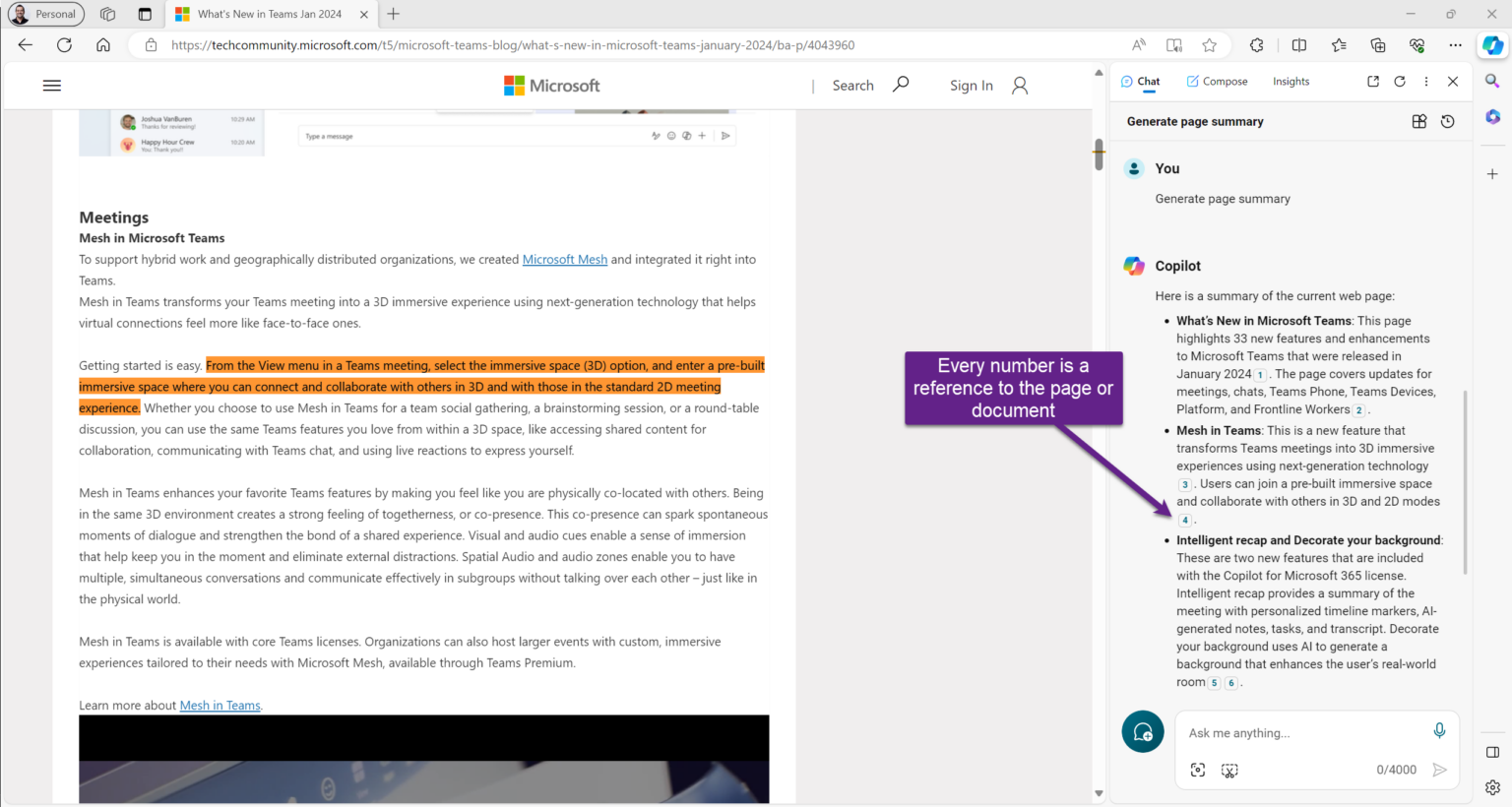Open more options in the Copilot pane

[1425, 81]
